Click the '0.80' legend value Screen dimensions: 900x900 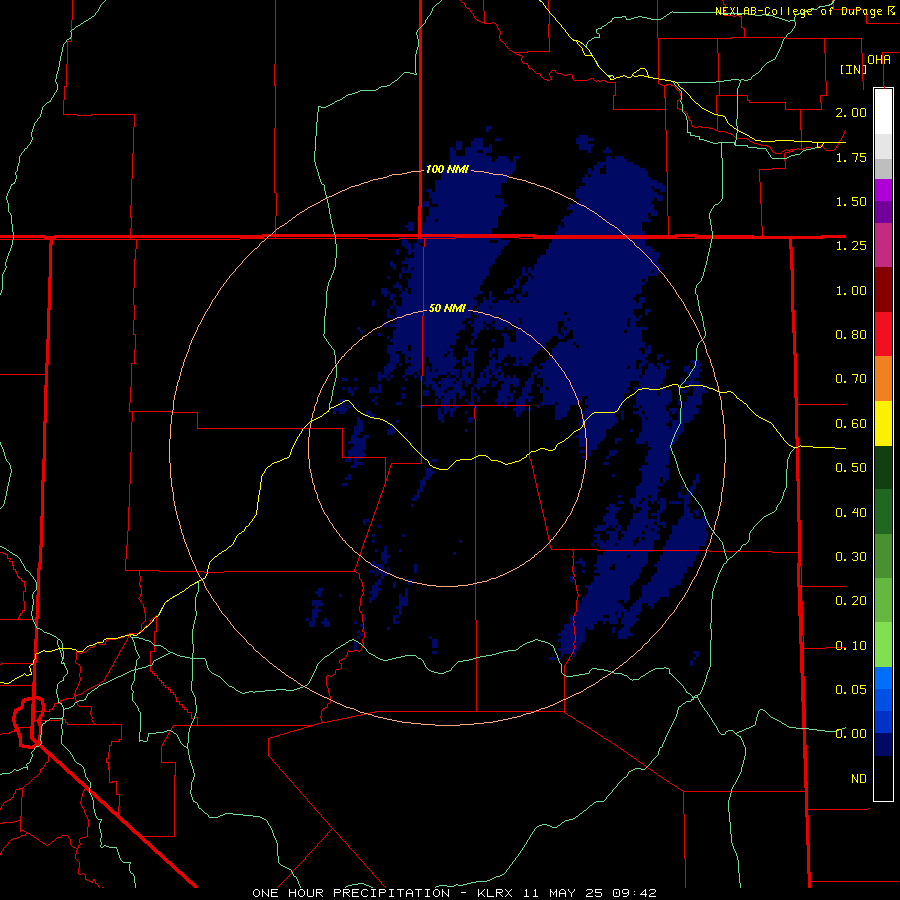[x=851, y=335]
